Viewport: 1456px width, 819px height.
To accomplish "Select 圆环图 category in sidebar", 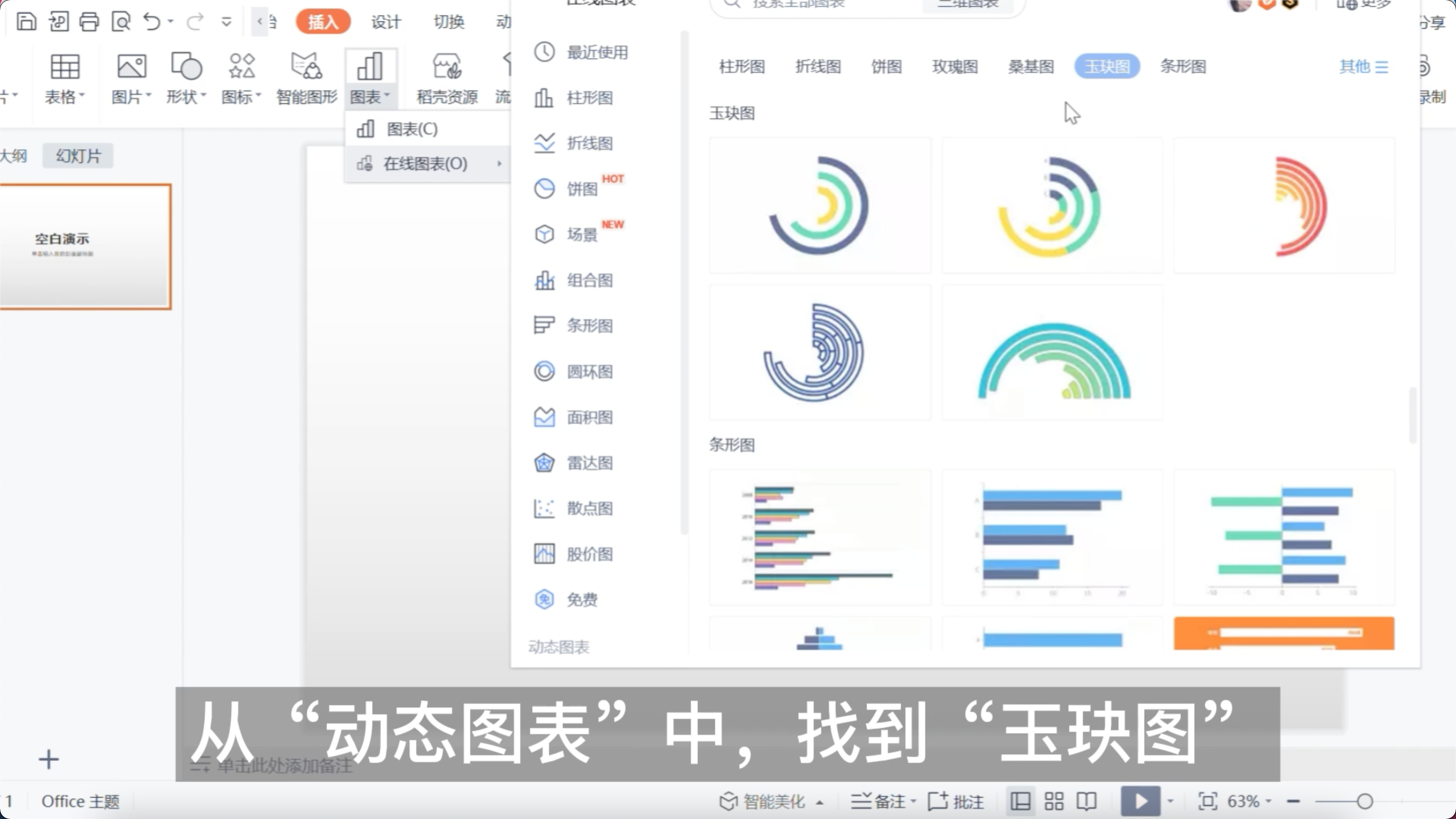I will click(574, 372).
